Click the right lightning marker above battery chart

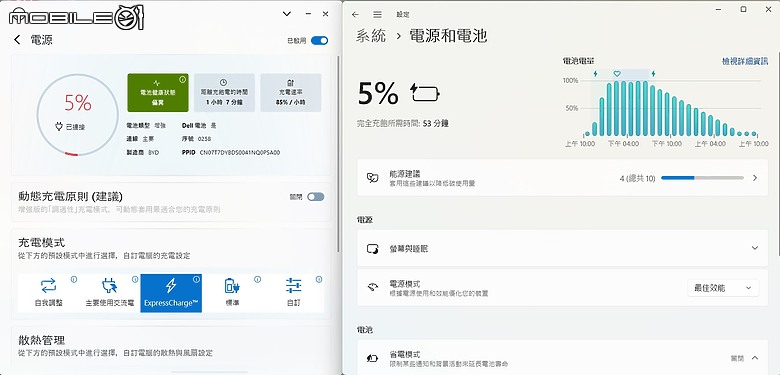(x=653, y=74)
